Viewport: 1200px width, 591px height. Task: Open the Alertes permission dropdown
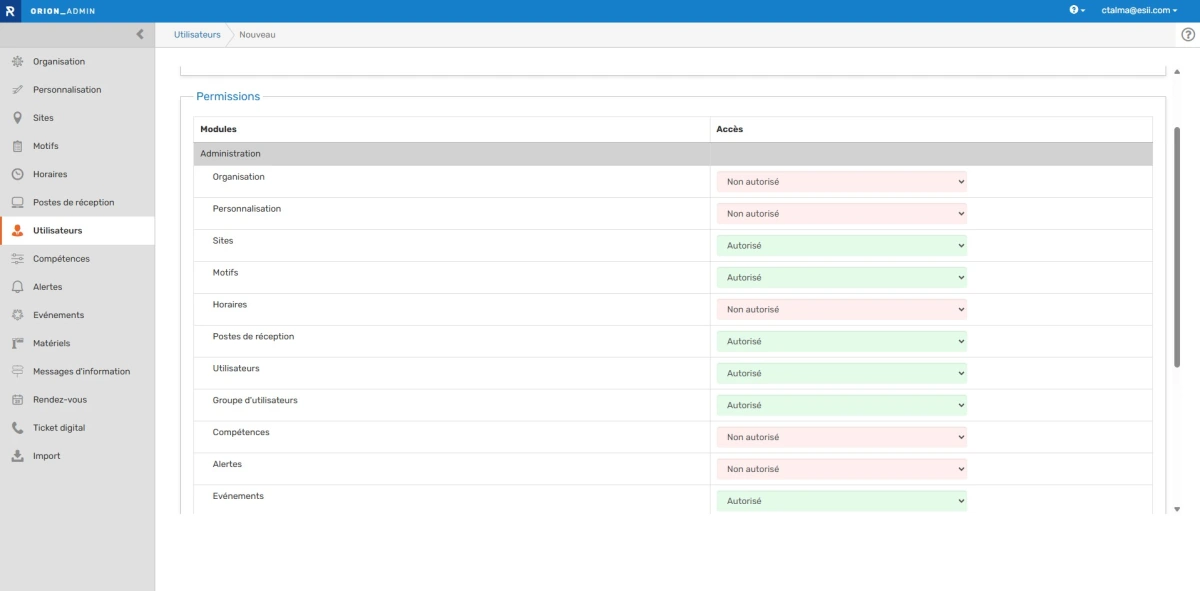[841, 469]
